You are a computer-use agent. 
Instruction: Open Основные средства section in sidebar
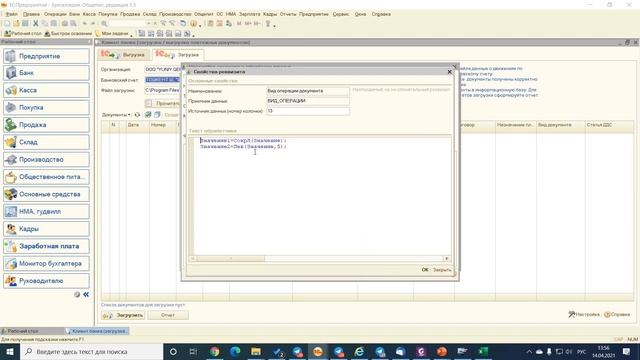pos(46,194)
